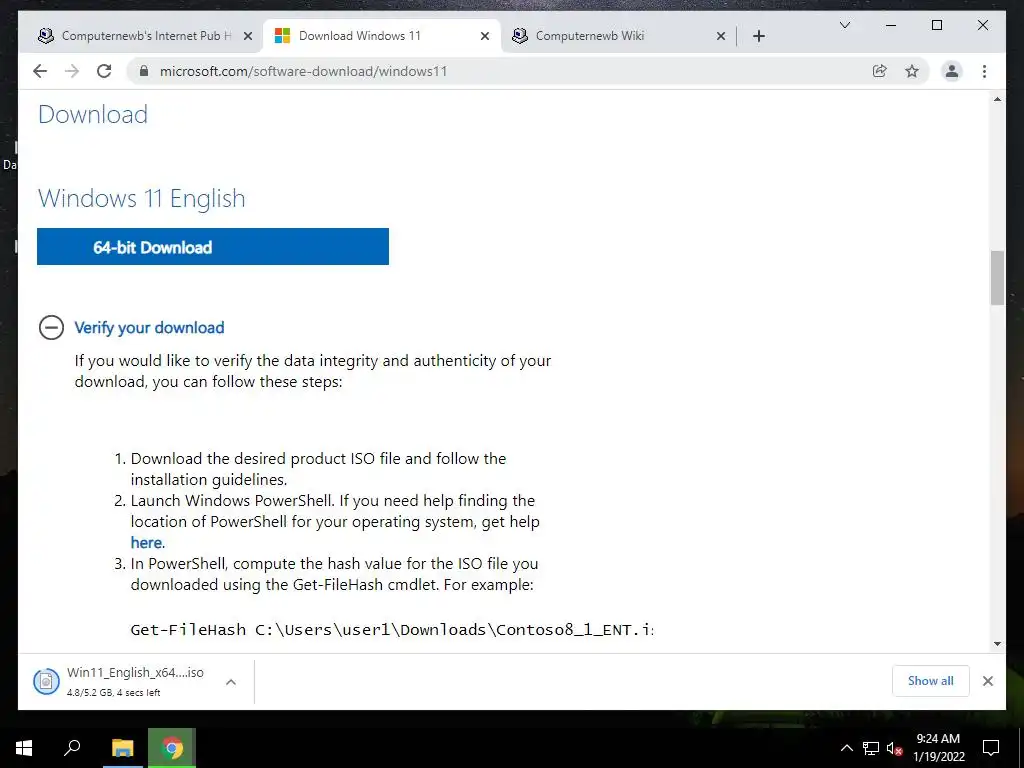Expand the download item options chevron
1024x768 pixels.
pyautogui.click(x=231, y=682)
